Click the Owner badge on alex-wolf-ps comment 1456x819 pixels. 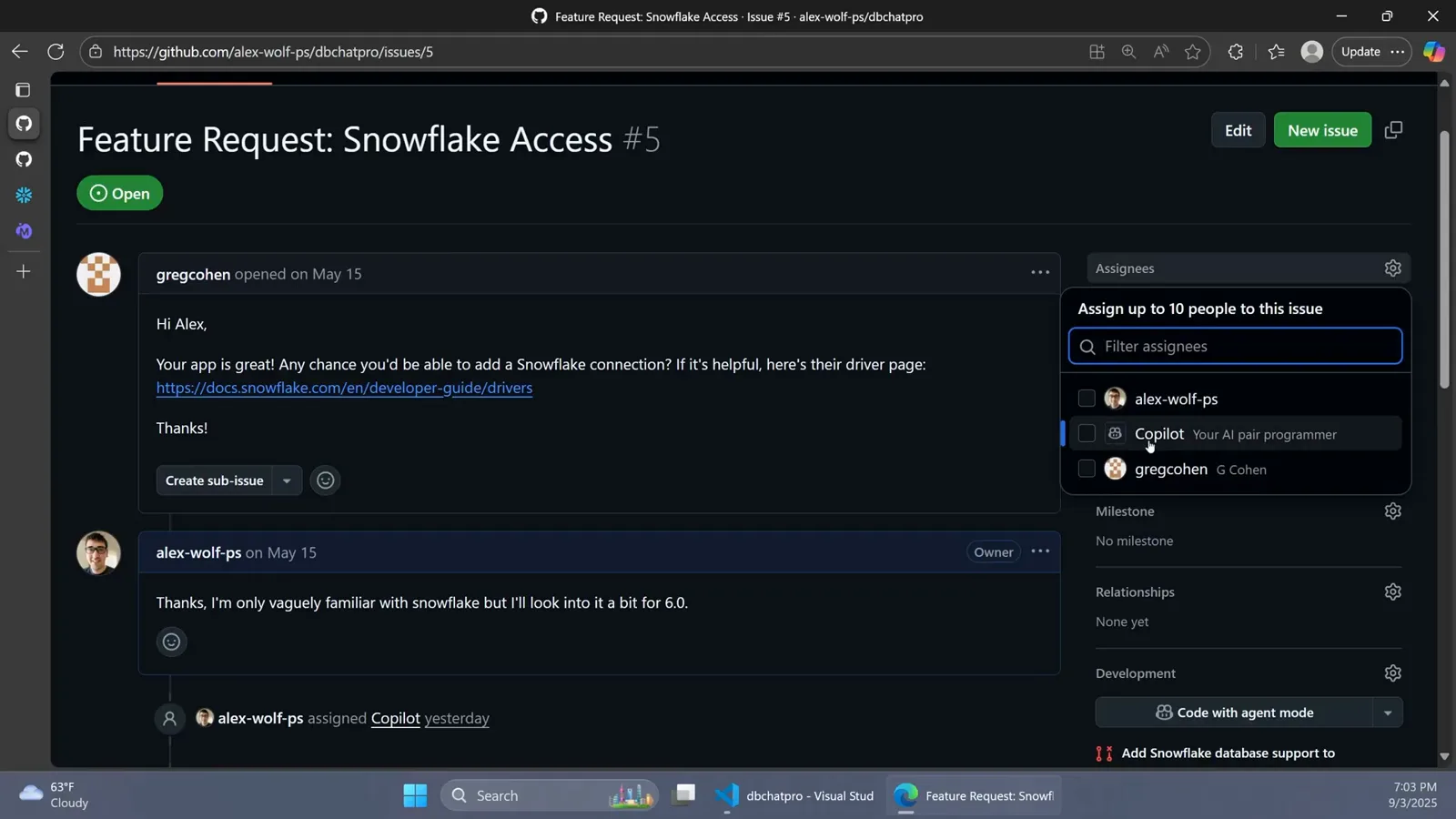pyautogui.click(x=993, y=552)
